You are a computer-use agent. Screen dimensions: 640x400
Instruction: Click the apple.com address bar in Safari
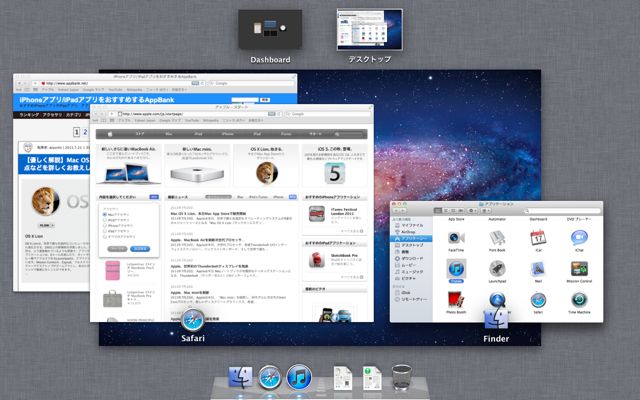coord(199,114)
